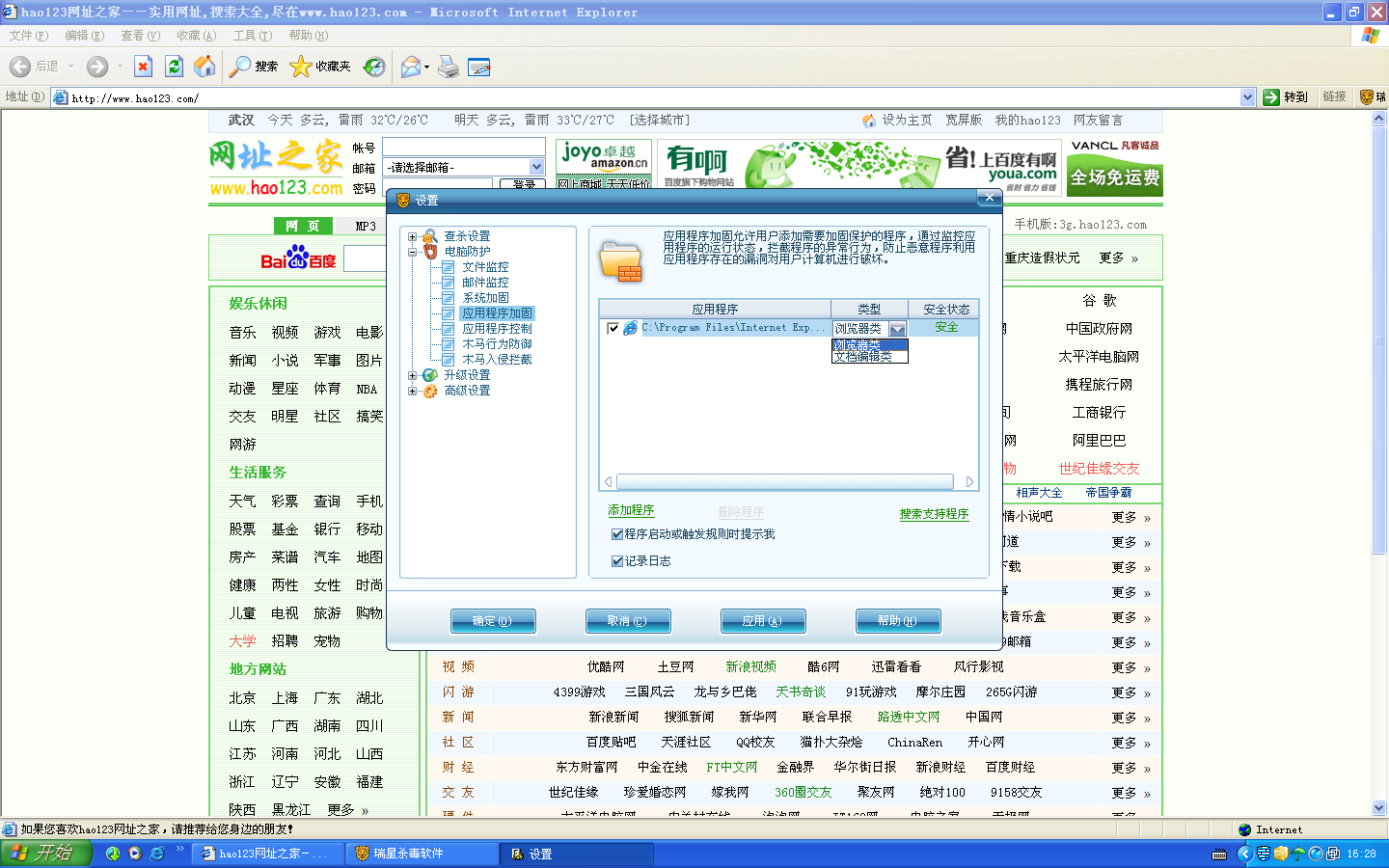Open the 编辑 menu
The height and width of the screenshot is (868, 1389).
pyautogui.click(x=85, y=36)
